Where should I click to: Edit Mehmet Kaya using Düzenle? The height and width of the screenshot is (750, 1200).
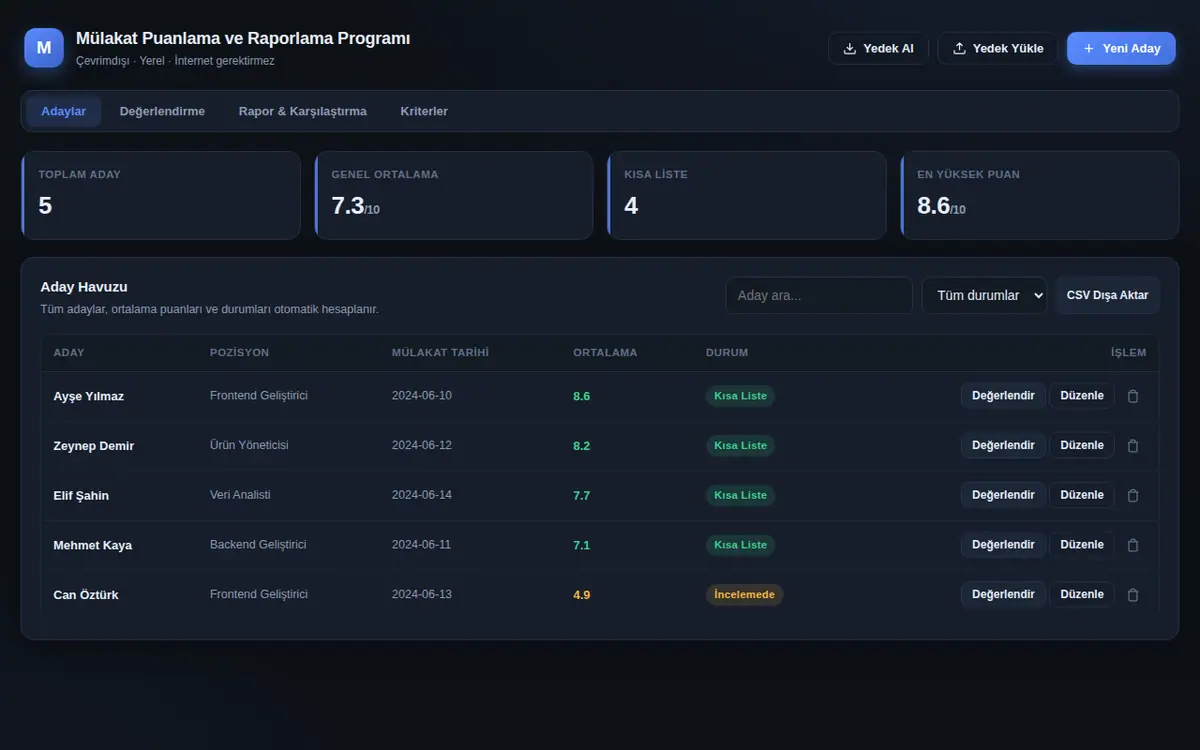tap(1082, 545)
